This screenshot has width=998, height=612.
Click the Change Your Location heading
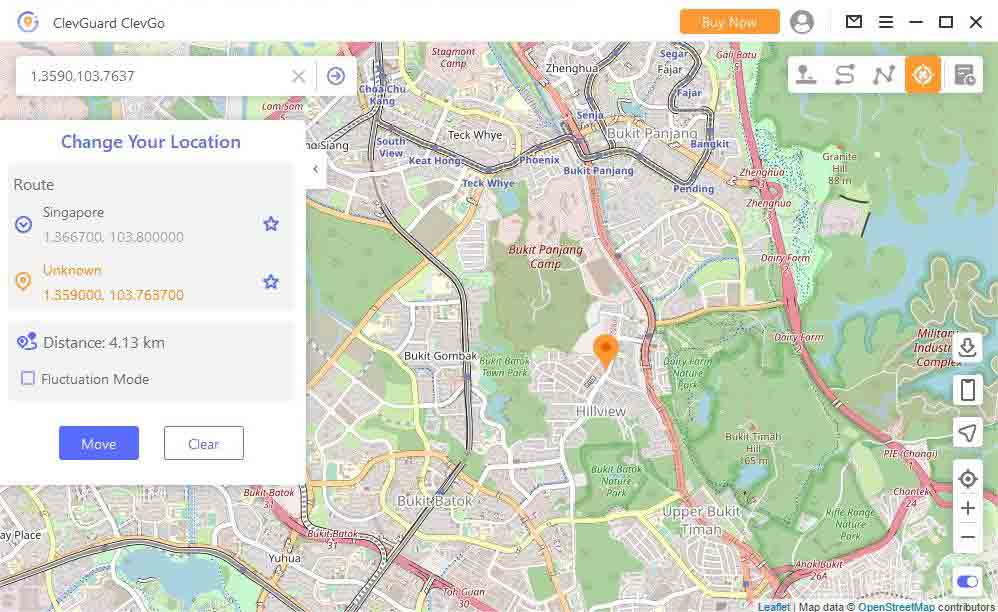(x=151, y=142)
